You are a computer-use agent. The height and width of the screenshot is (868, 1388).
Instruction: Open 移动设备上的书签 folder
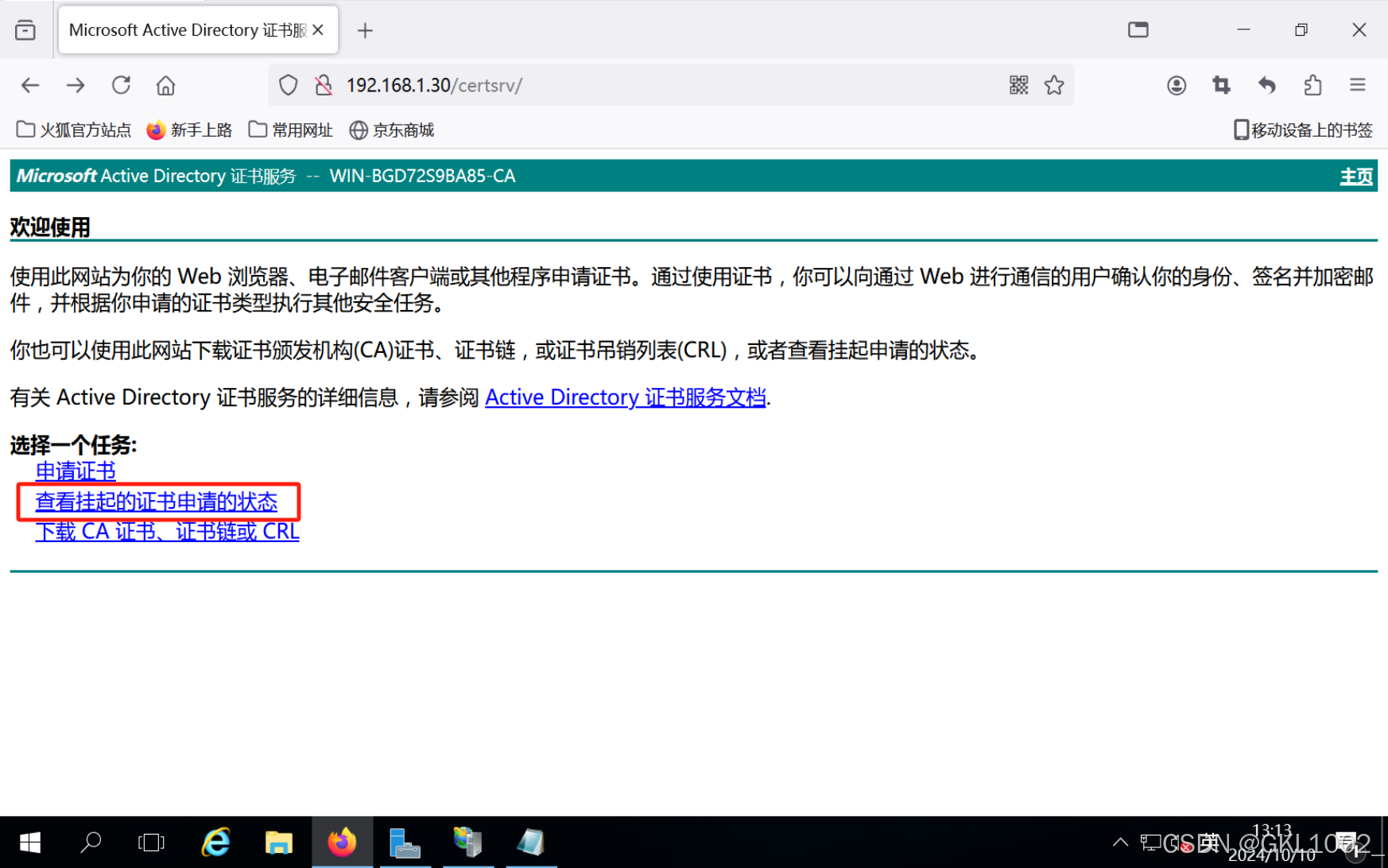[x=1303, y=130]
